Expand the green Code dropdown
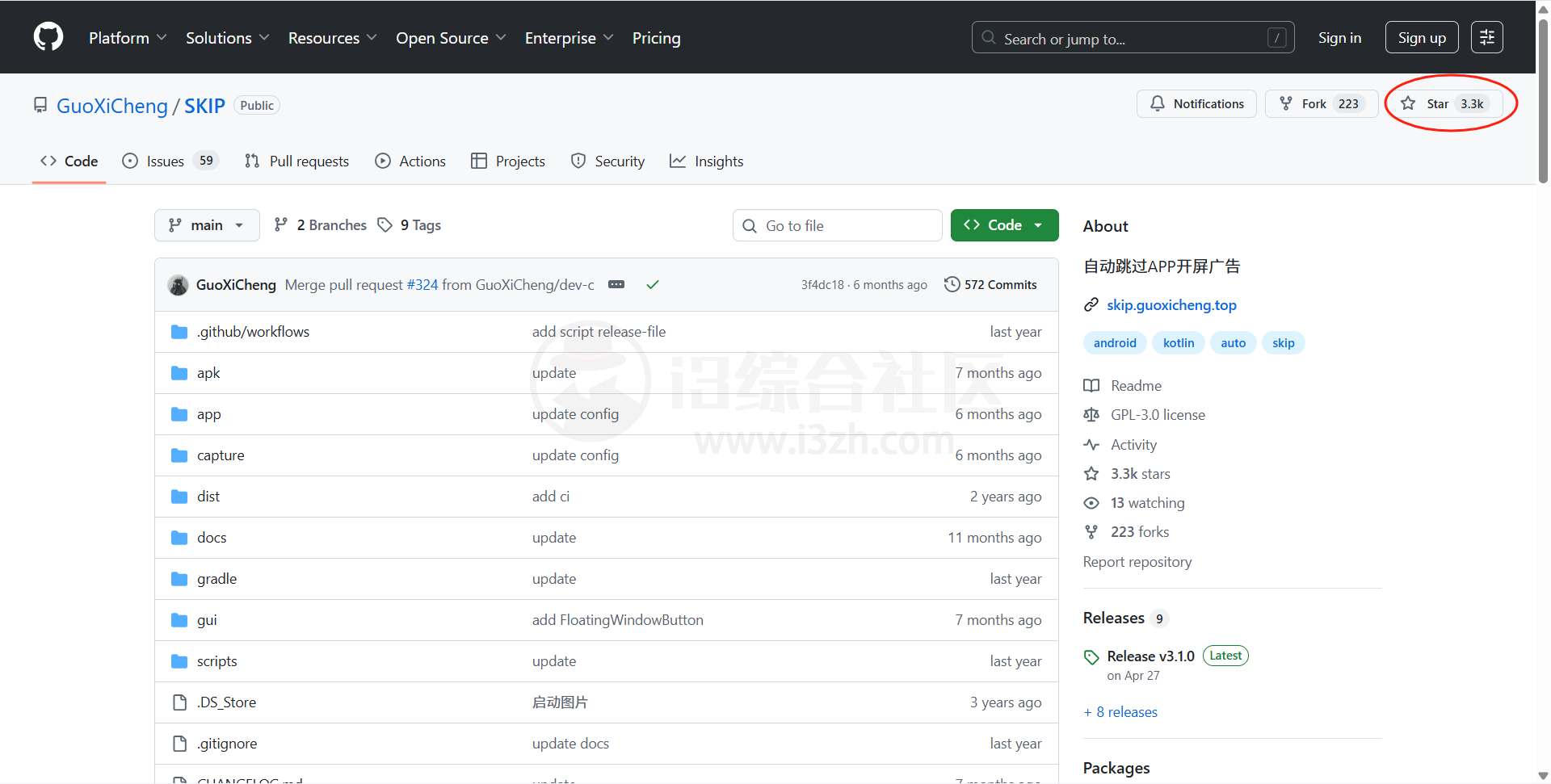Screen dimensions: 1551x784 click(x=1004, y=225)
